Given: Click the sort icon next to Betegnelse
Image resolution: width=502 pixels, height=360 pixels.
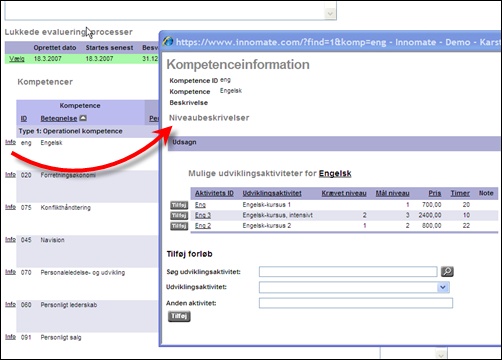Looking at the screenshot, I should point(83,118).
